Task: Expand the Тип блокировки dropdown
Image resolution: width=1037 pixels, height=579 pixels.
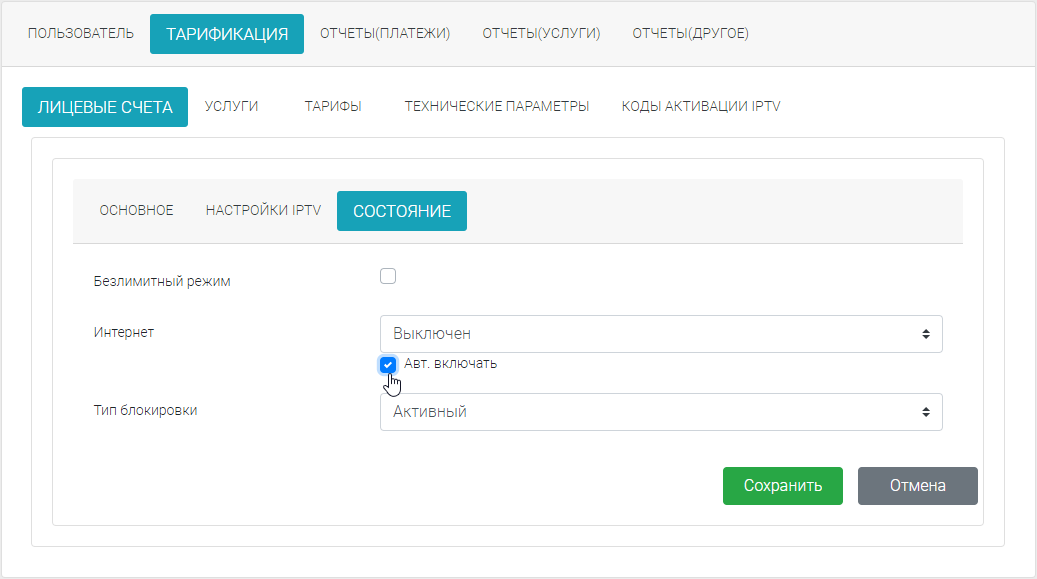Action: 660,411
